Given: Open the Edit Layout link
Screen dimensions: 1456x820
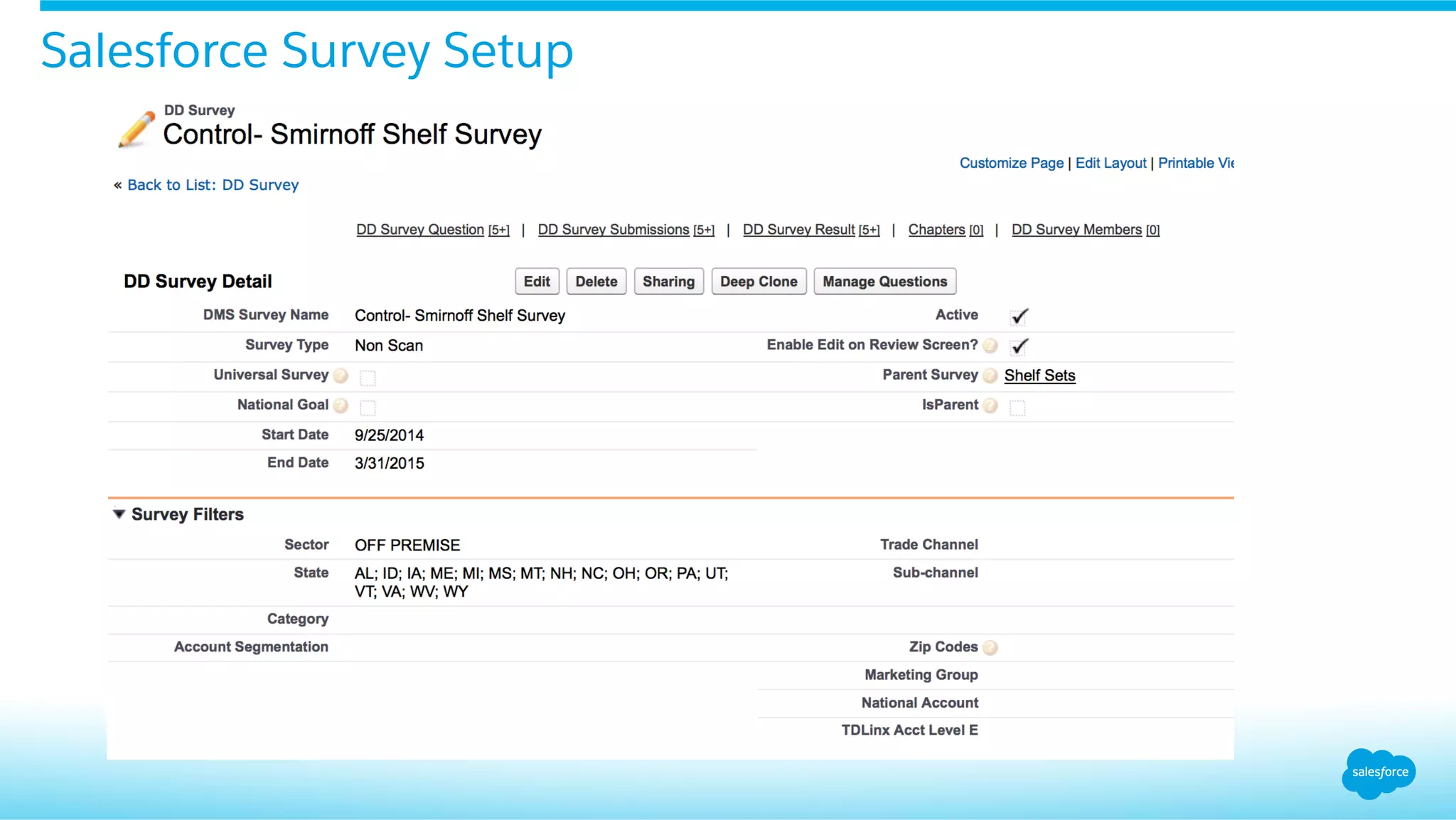Looking at the screenshot, I should coord(1110,163).
